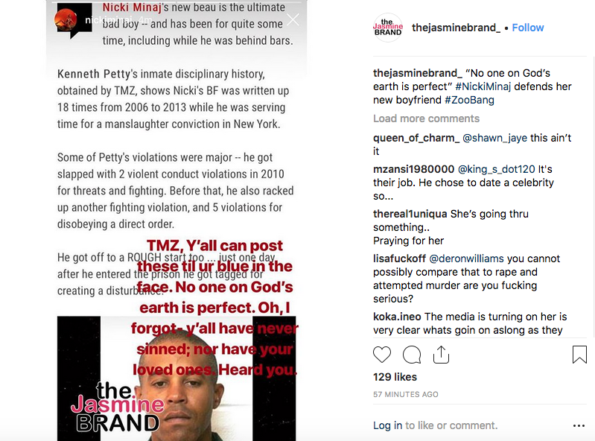Click the Log in link

[387, 425]
